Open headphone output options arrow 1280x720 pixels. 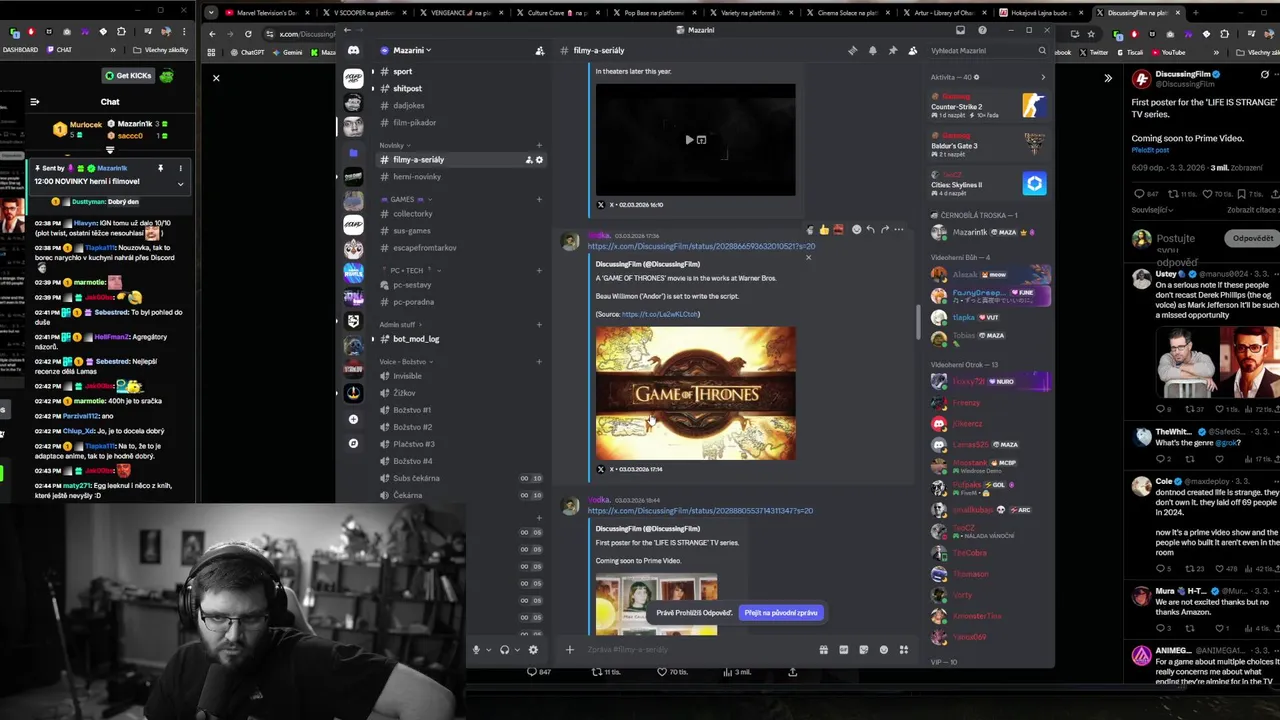(516, 650)
